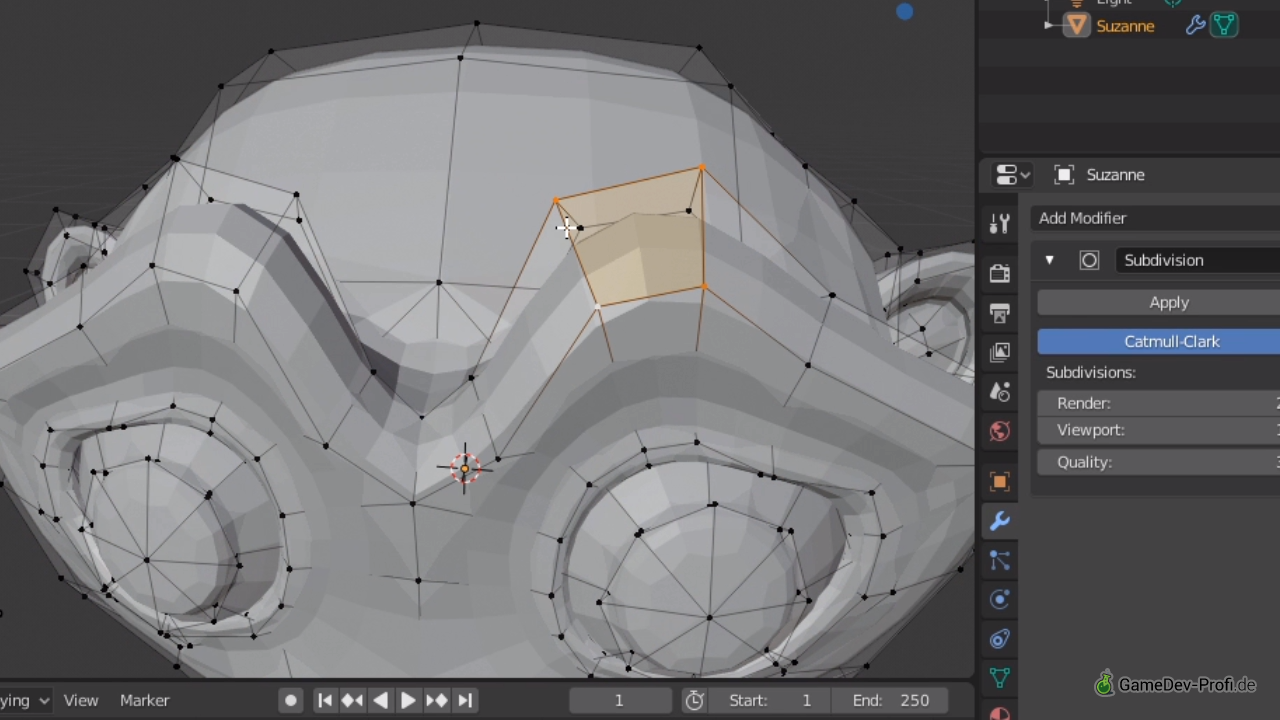The image size is (1280, 720).
Task: Click the orange Suzanne object icon in outliner
Action: click(1076, 25)
